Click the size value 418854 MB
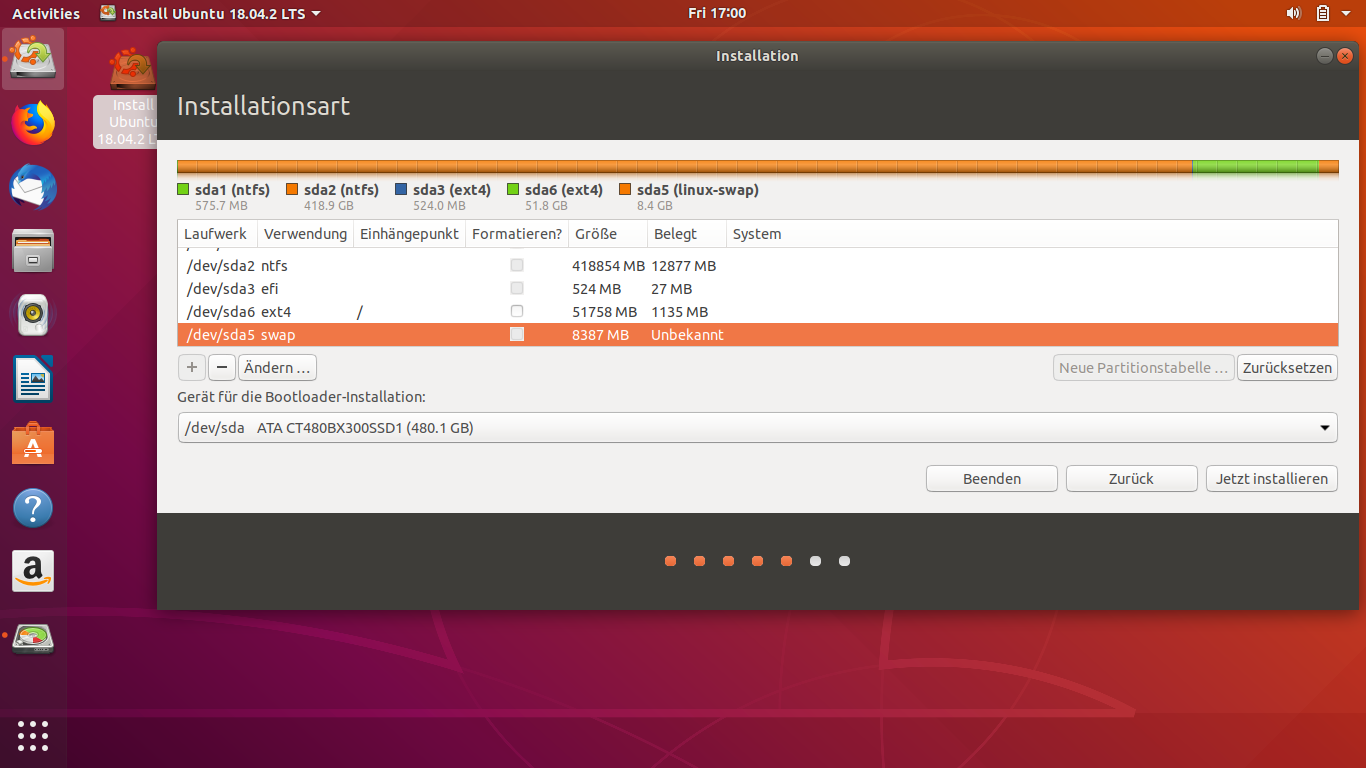 608,266
